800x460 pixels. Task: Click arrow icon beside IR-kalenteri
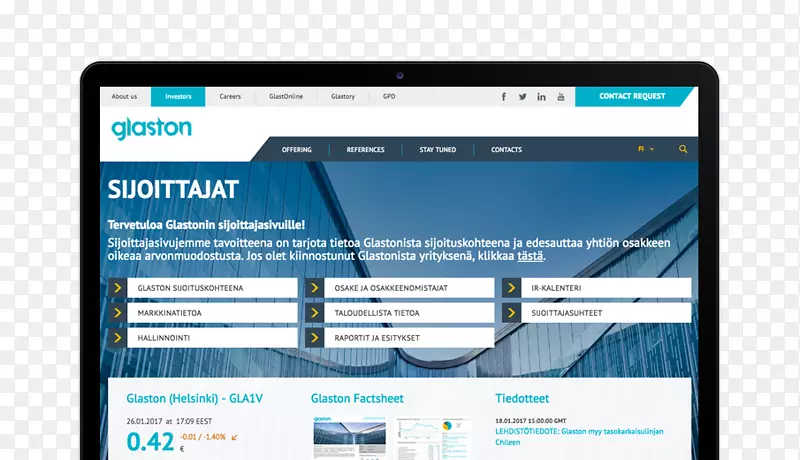tap(511, 288)
